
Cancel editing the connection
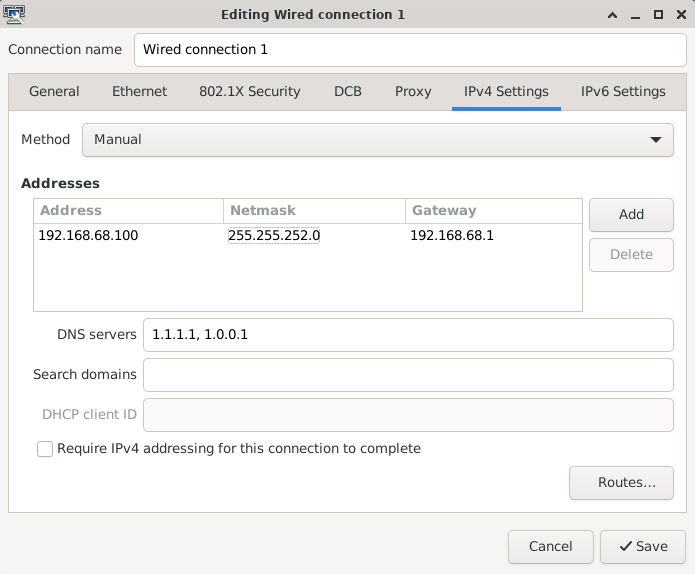click(551, 547)
